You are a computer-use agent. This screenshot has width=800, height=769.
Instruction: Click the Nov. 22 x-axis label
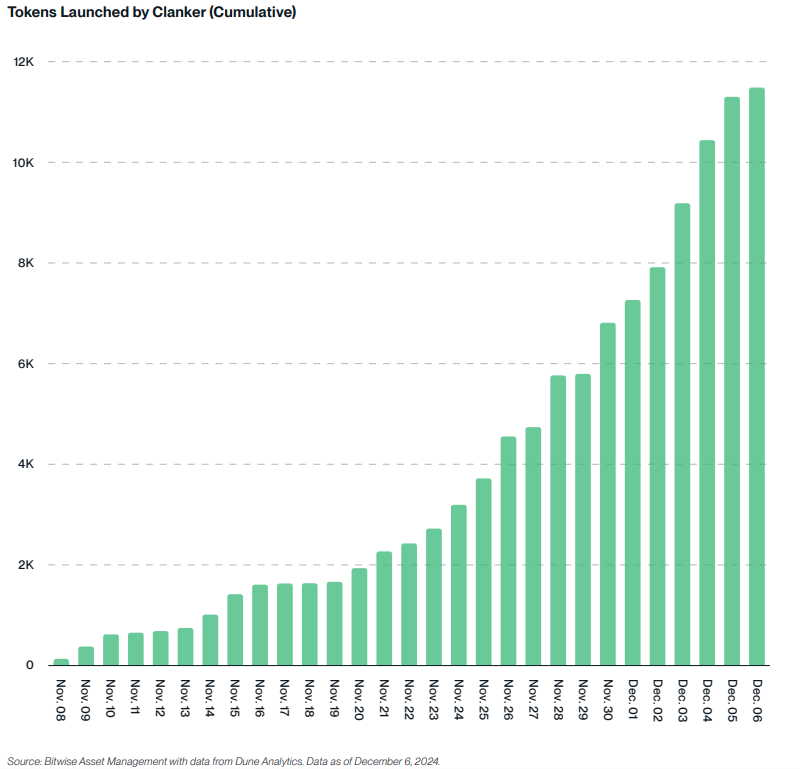(x=409, y=700)
